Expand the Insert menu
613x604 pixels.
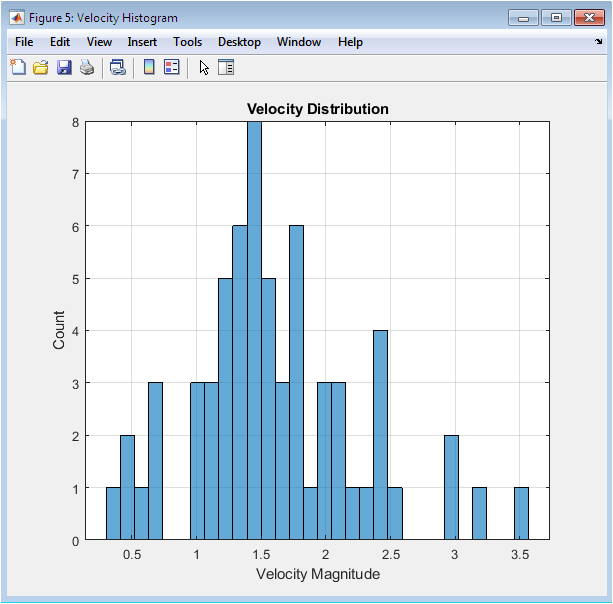(x=142, y=42)
